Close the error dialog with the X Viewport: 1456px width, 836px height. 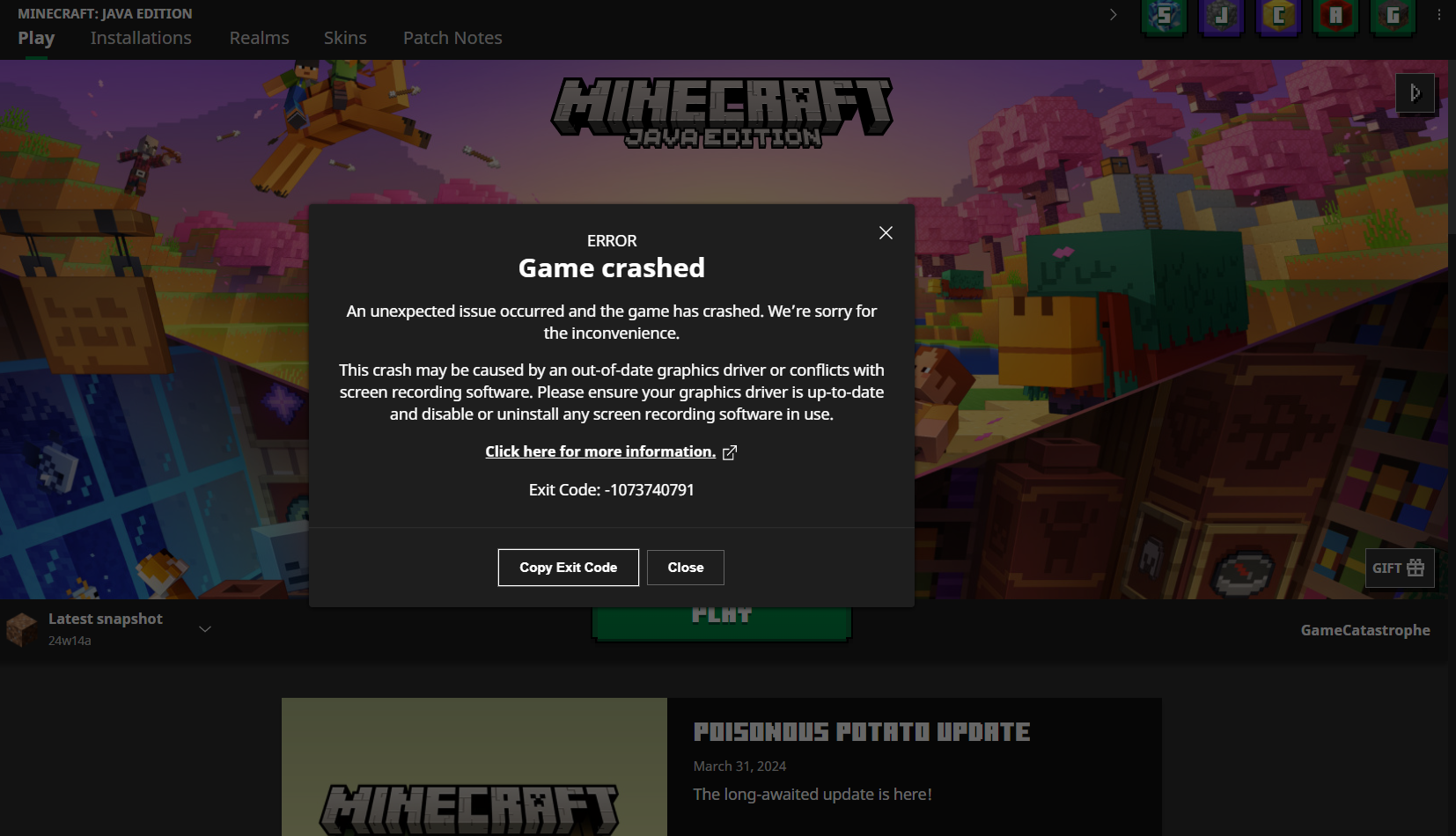(x=886, y=232)
